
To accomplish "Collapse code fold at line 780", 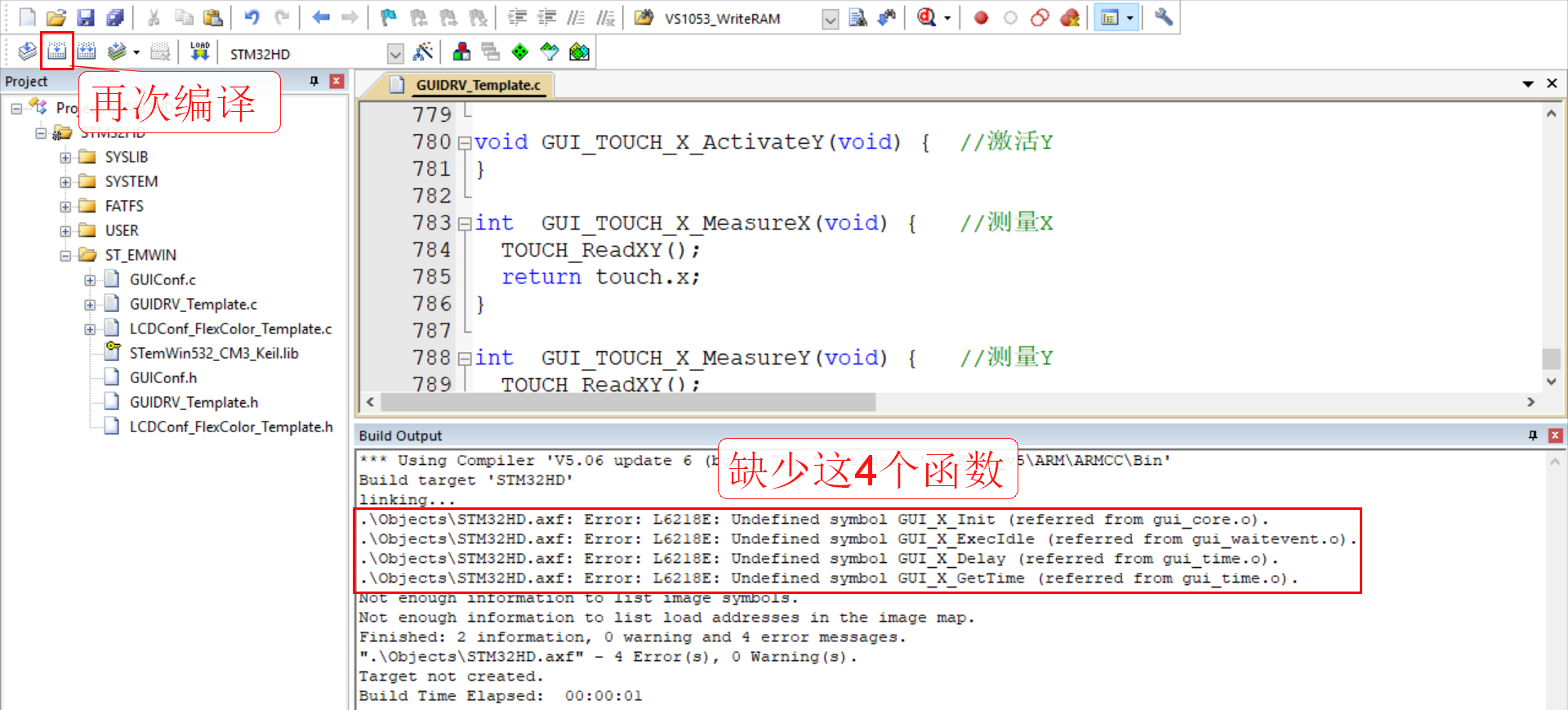I will (x=464, y=142).
